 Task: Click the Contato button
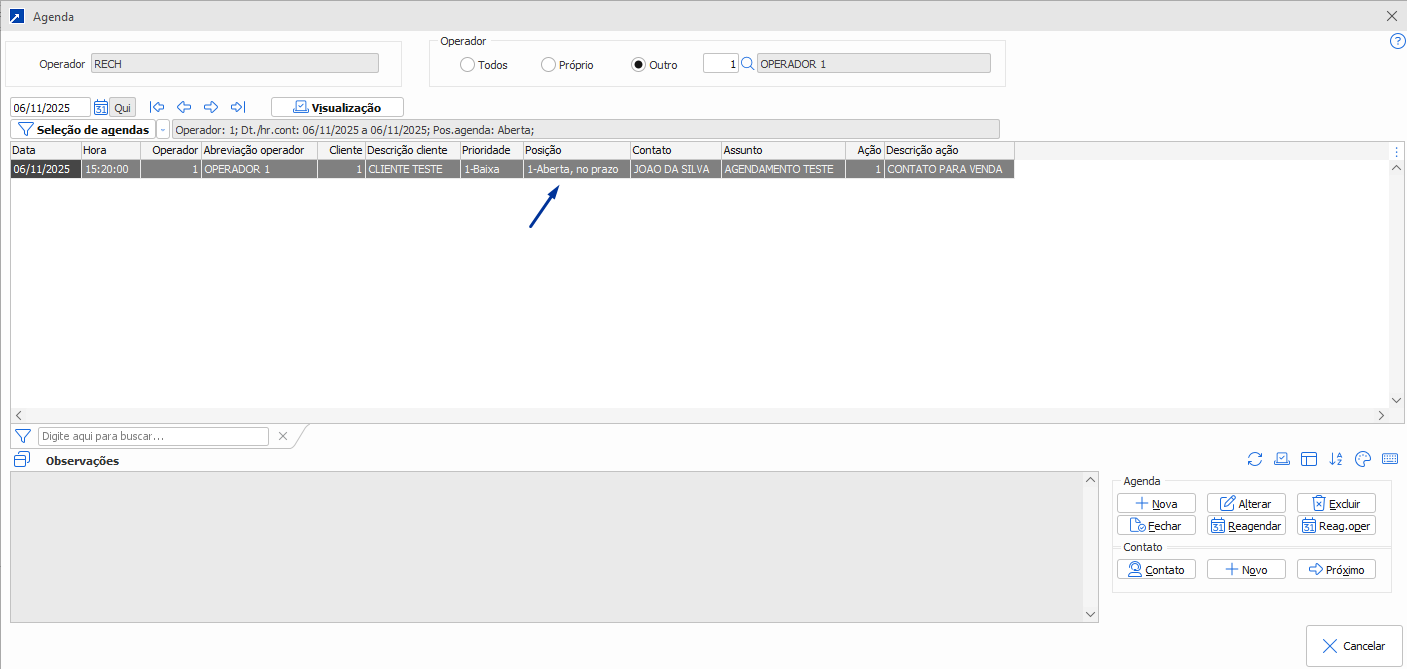pos(1156,569)
